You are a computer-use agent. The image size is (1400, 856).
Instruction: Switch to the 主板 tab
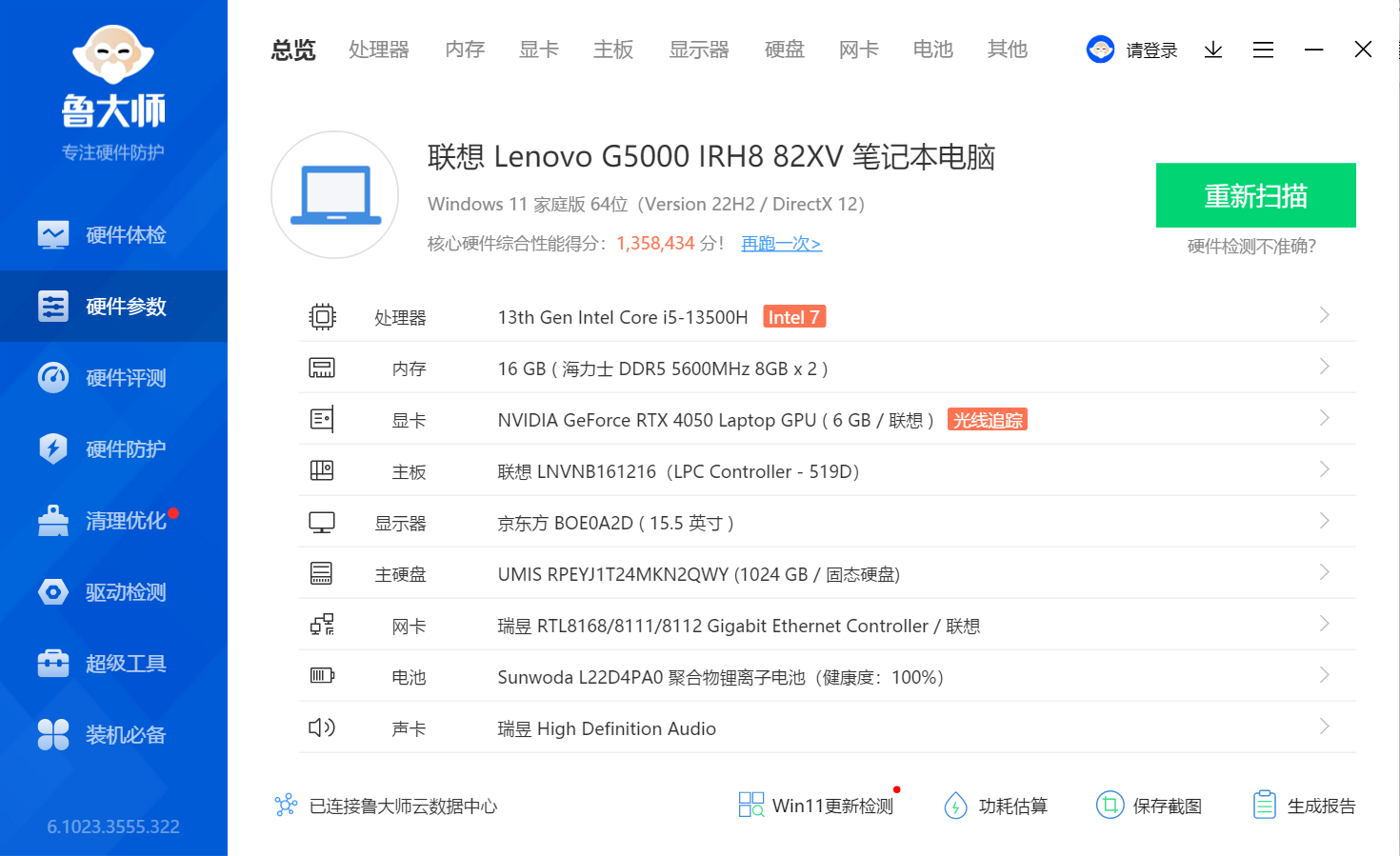613,50
